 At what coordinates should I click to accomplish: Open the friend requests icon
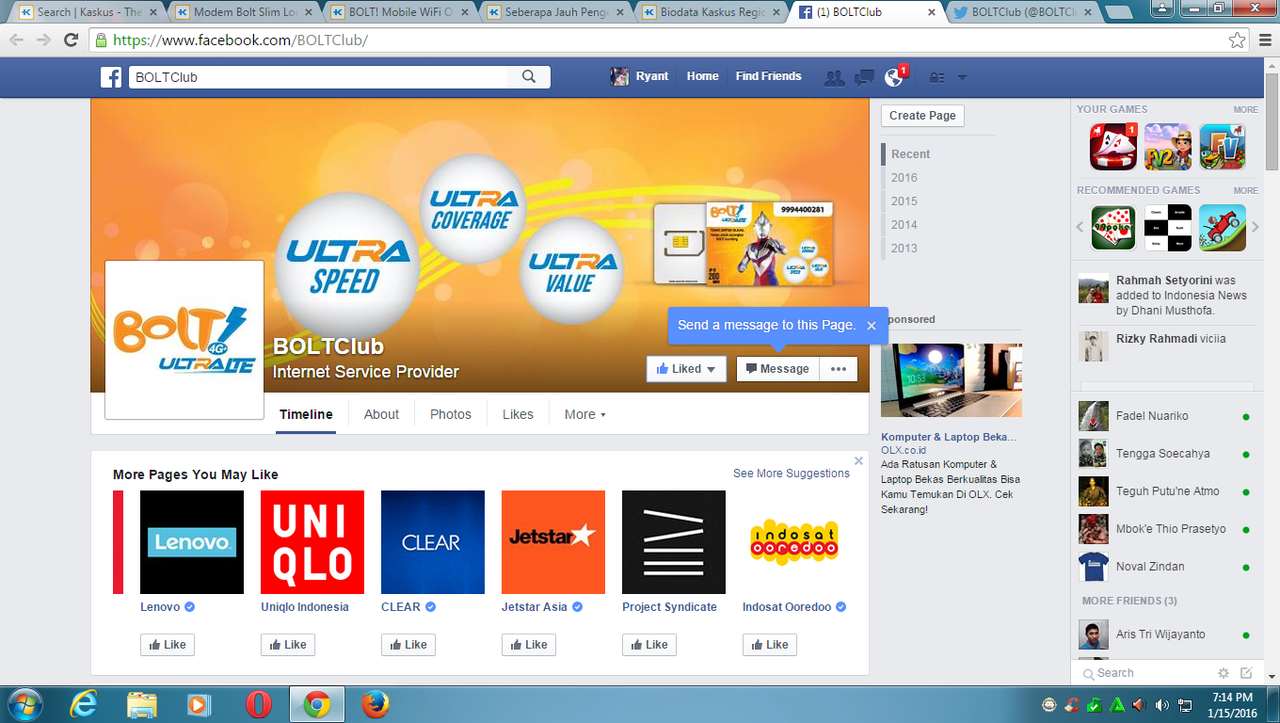coord(833,77)
